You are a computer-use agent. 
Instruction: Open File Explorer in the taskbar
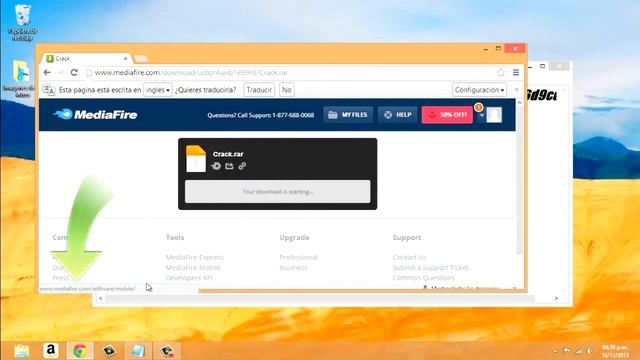tap(21, 351)
